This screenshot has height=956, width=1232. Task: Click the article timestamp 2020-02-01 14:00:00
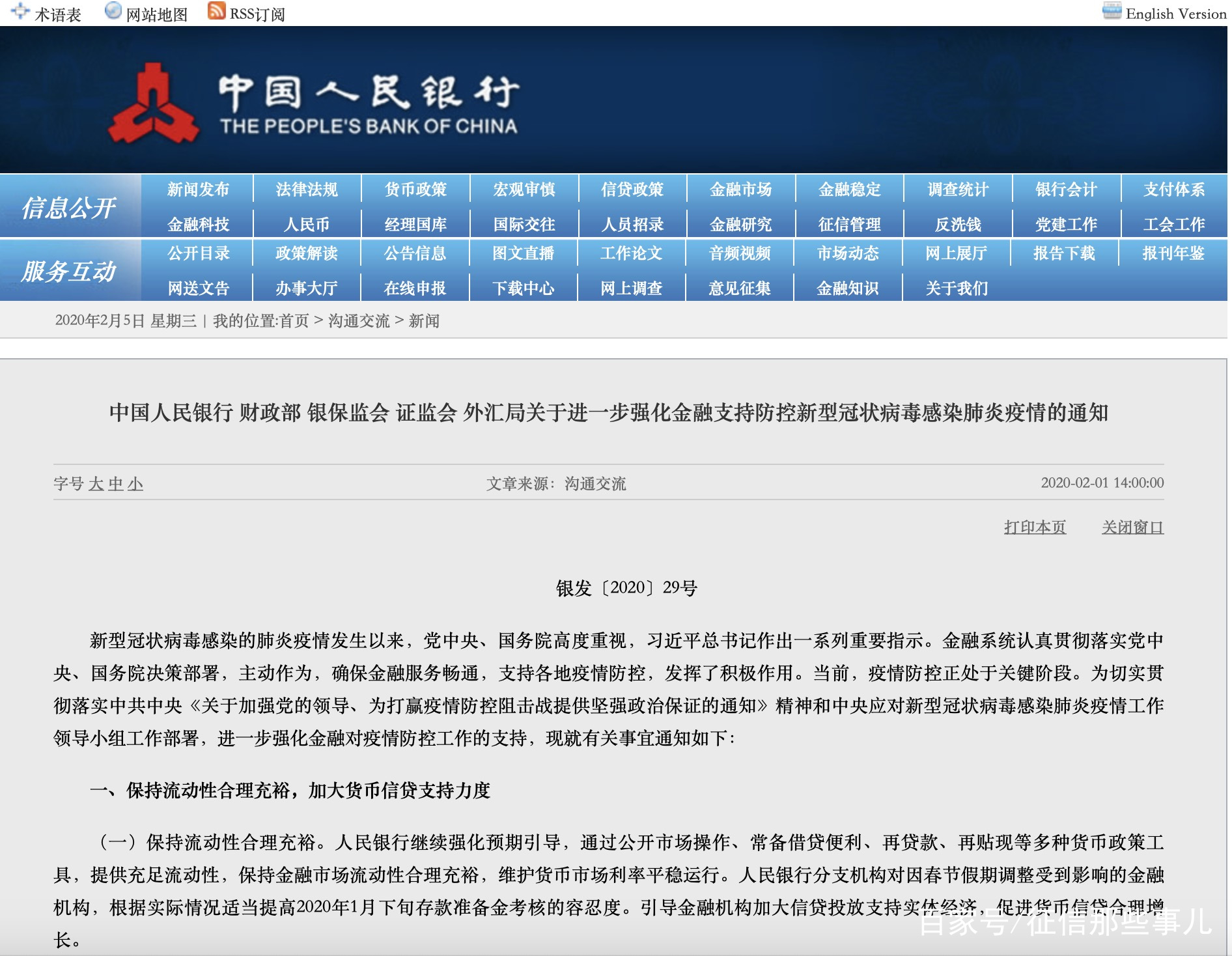point(1102,483)
